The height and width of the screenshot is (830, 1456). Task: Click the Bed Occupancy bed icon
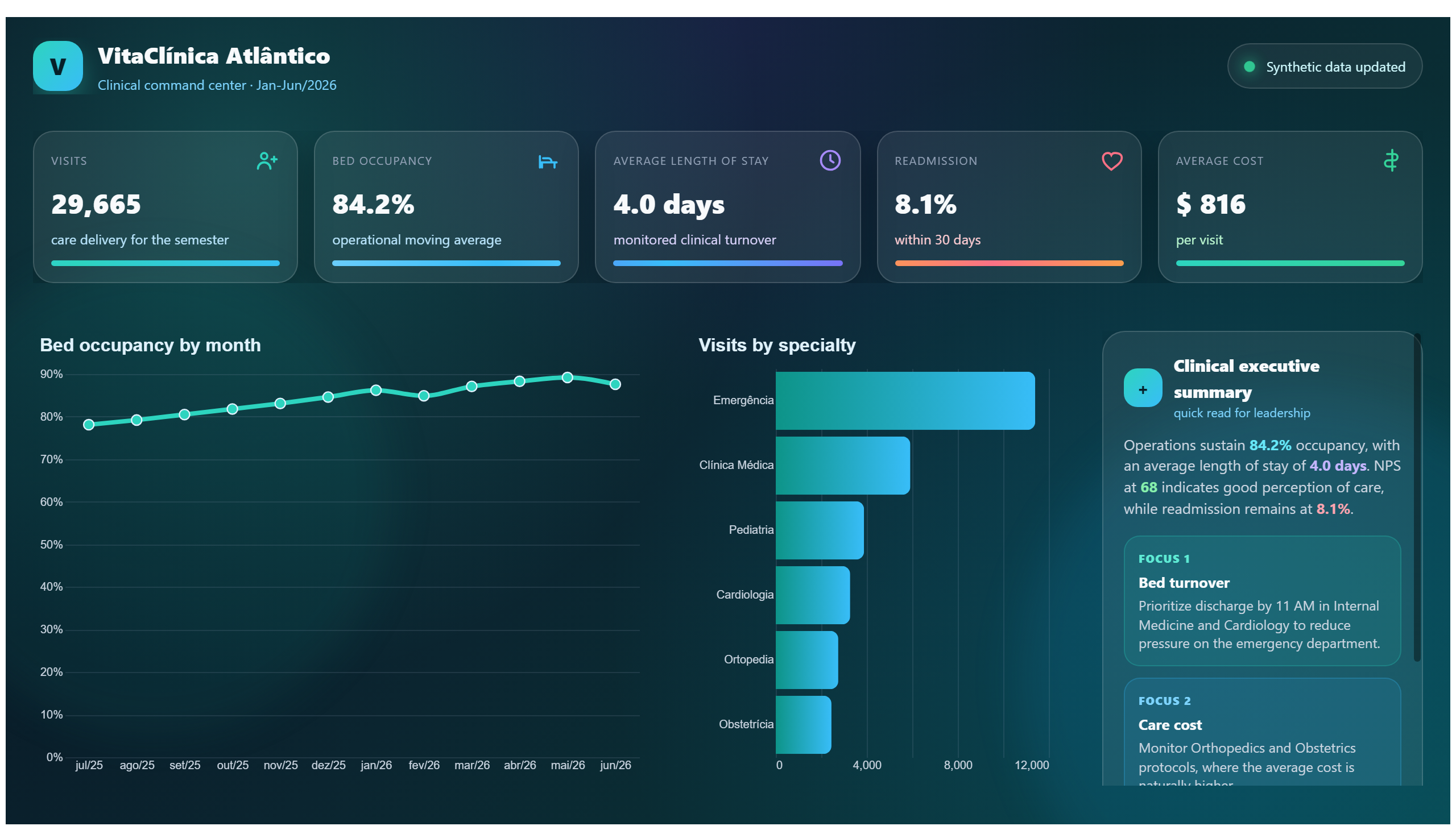[x=548, y=161]
